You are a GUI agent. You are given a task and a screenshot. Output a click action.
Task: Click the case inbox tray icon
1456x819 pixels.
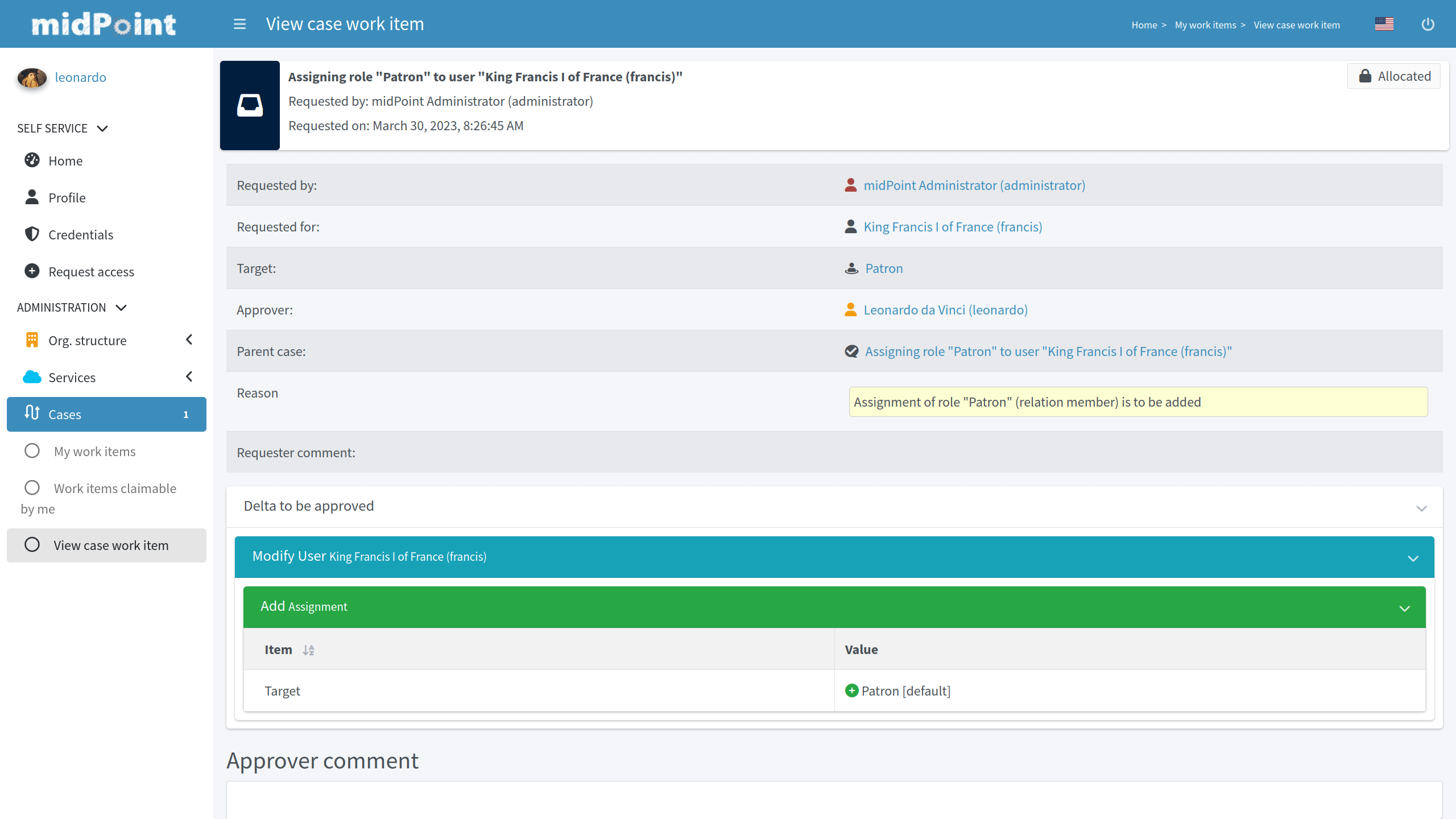(250, 105)
